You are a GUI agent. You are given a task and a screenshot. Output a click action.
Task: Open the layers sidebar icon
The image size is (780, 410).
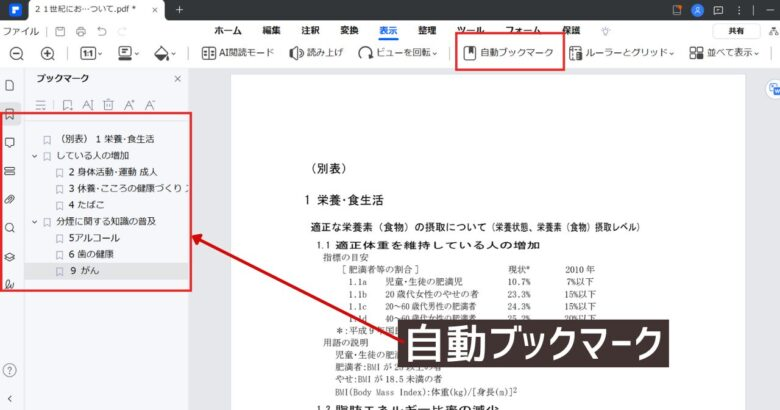pyautogui.click(x=9, y=257)
